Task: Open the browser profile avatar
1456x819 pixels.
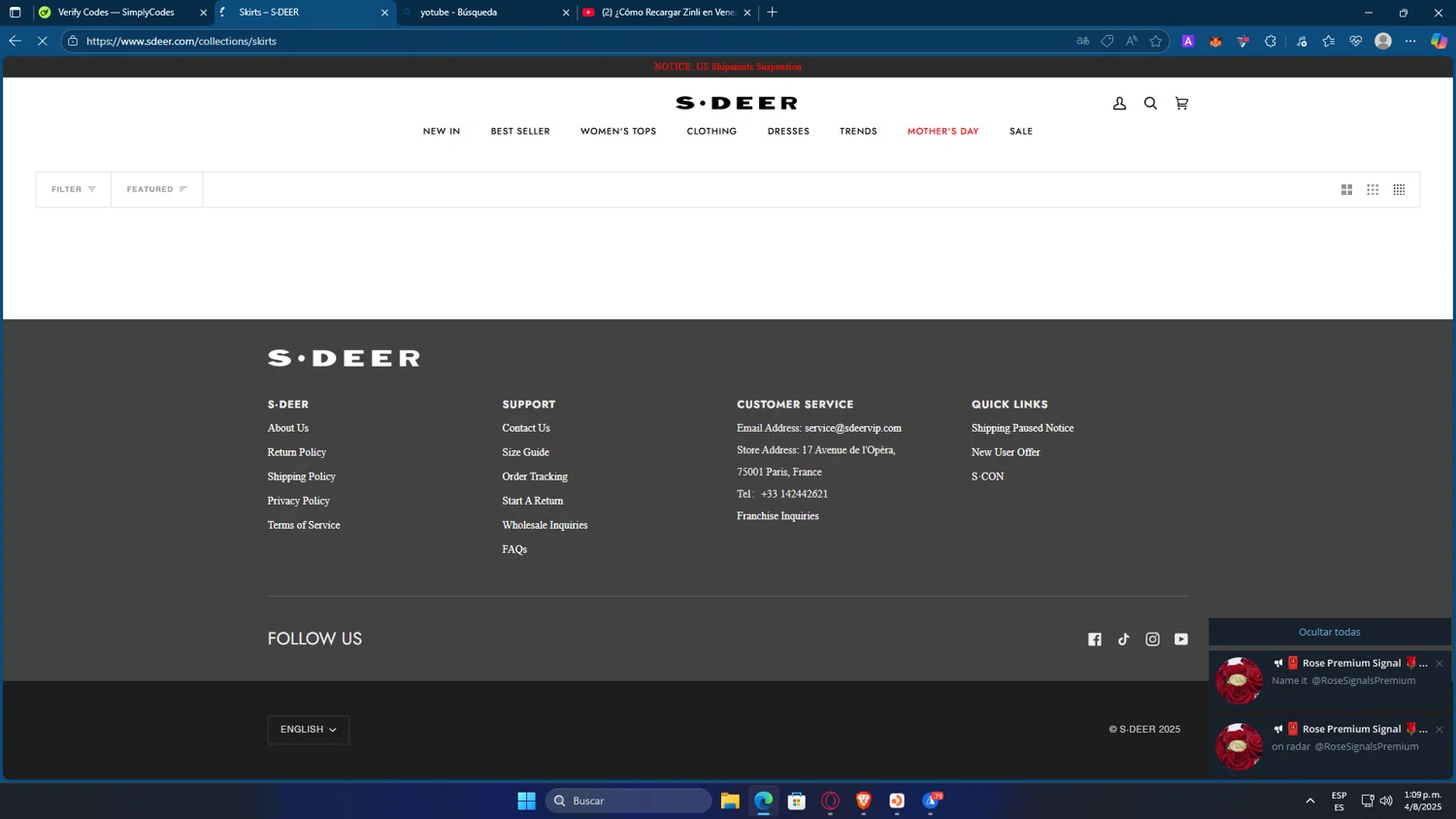Action: [1383, 41]
